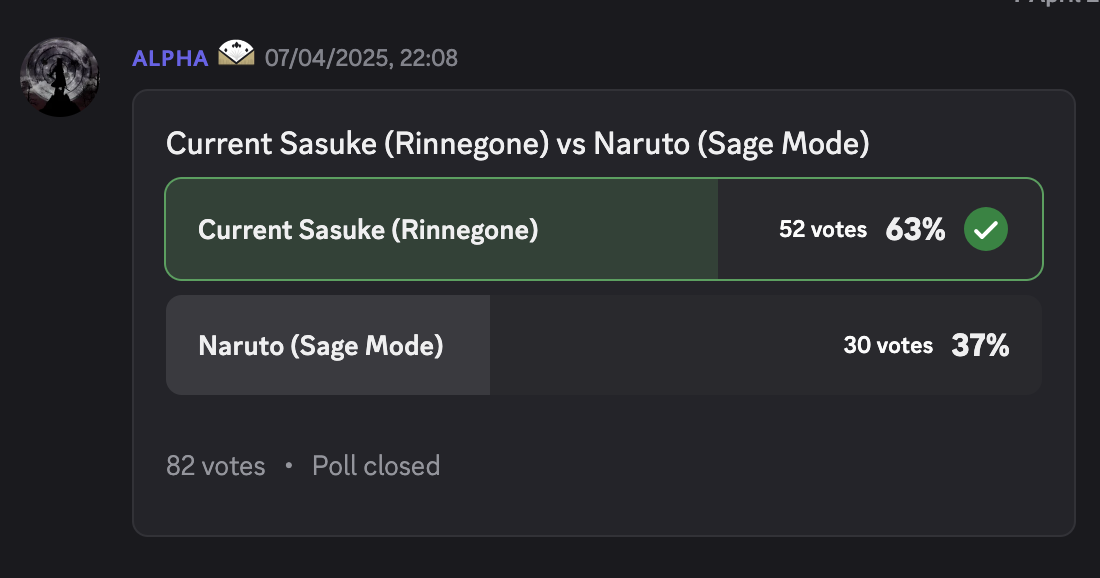Image resolution: width=1100 pixels, height=578 pixels.
Task: Click the grey filled Naruto result bar
Action: [x=328, y=345]
